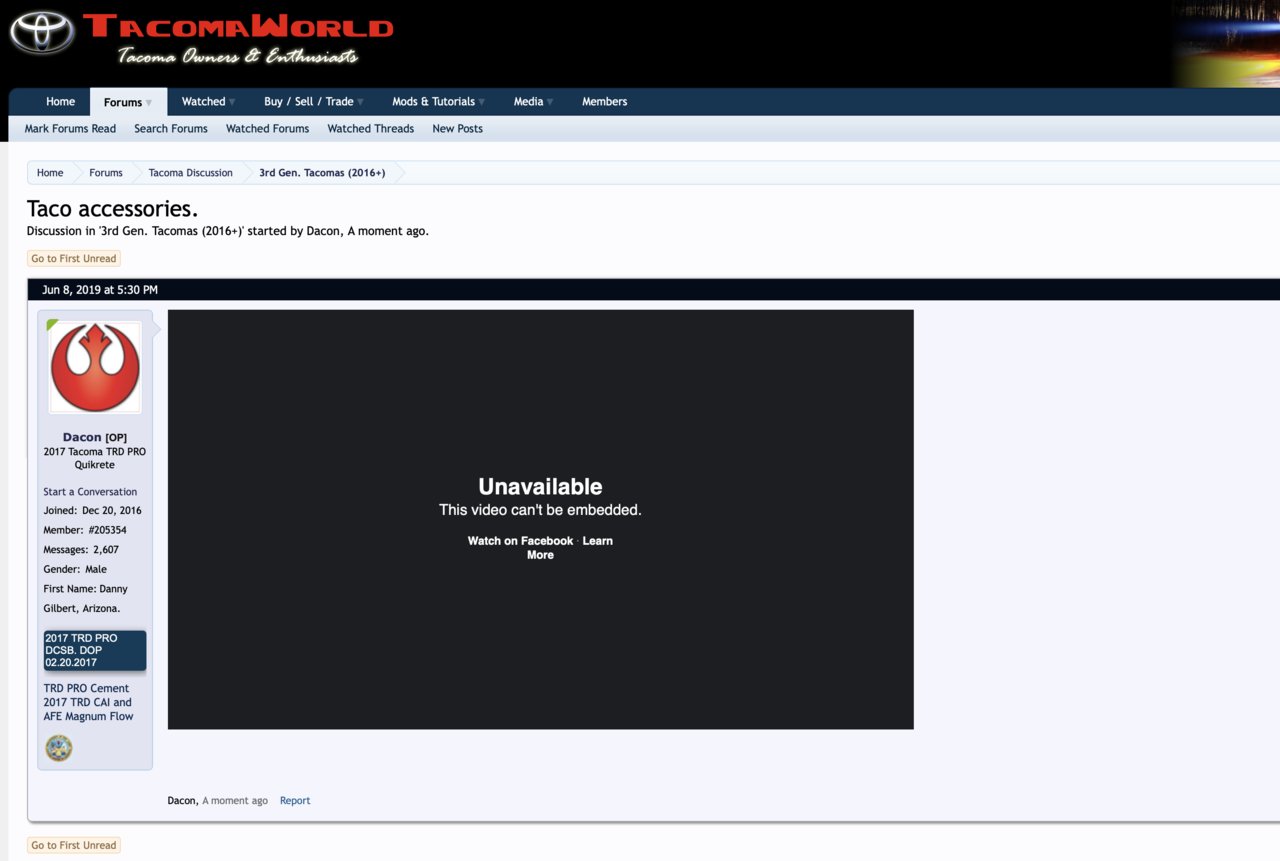Click Watch on Facebook link
This screenshot has height=861, width=1280.
pyautogui.click(x=520, y=541)
